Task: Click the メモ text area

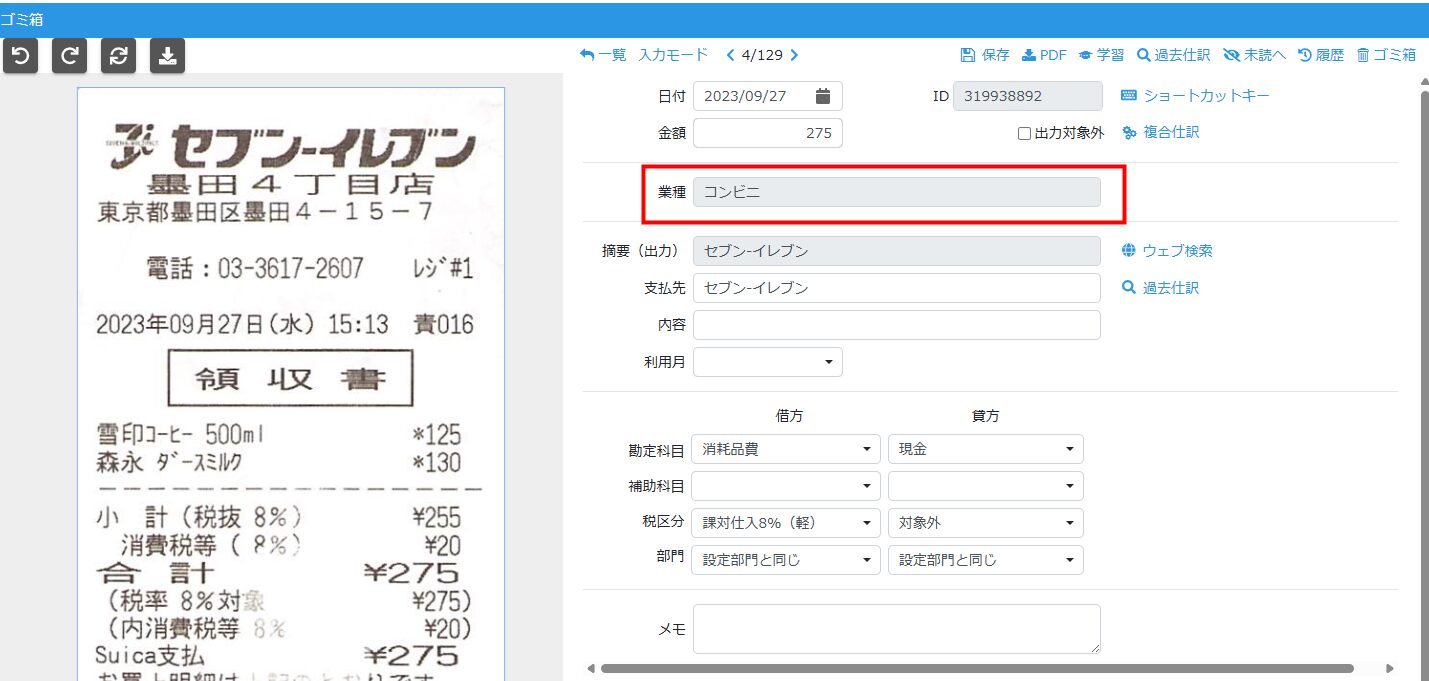Action: point(896,629)
